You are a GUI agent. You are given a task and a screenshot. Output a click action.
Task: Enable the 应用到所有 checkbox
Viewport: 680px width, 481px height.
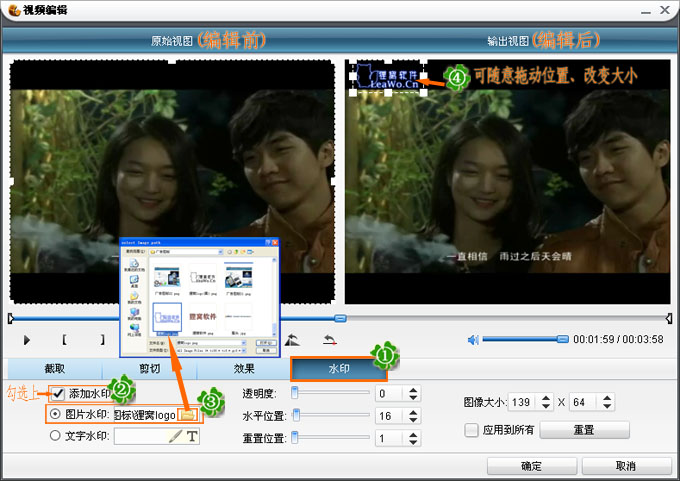point(471,430)
